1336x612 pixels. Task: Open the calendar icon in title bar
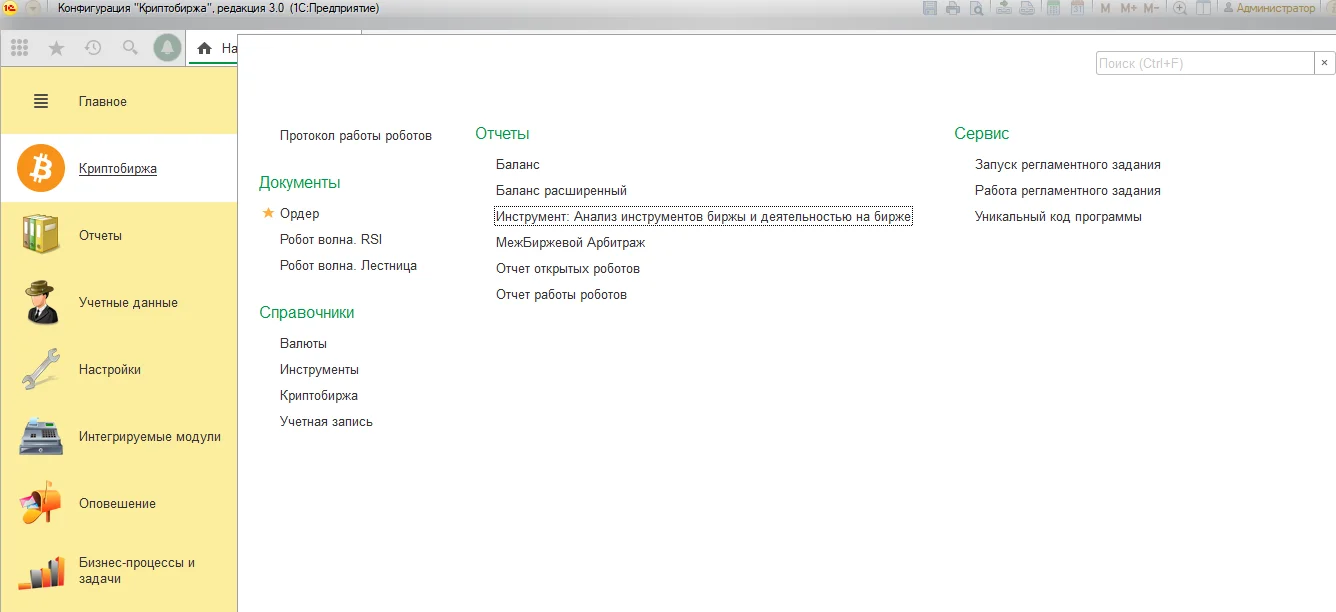pos(1077,8)
